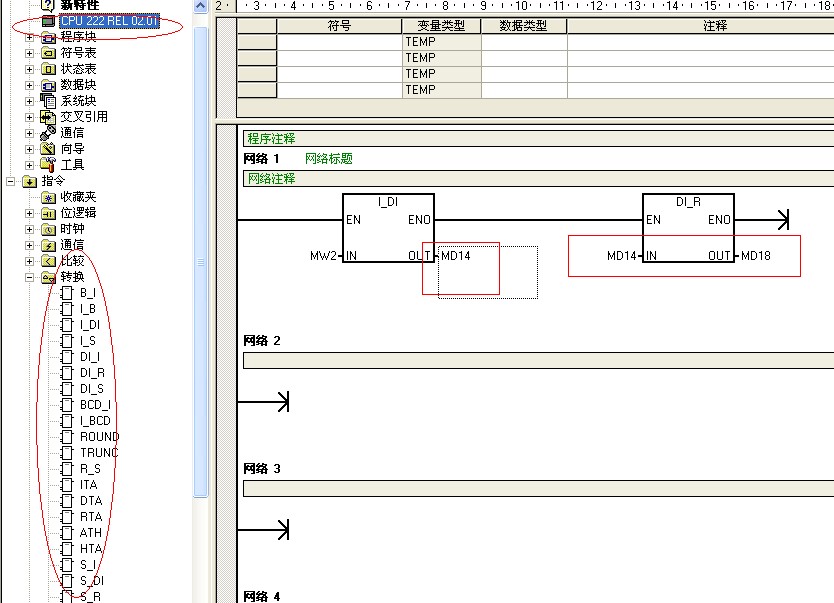Image resolution: width=834 pixels, height=603 pixels.
Task: Expand the 时钟 instruction folder
Action: tap(30, 229)
